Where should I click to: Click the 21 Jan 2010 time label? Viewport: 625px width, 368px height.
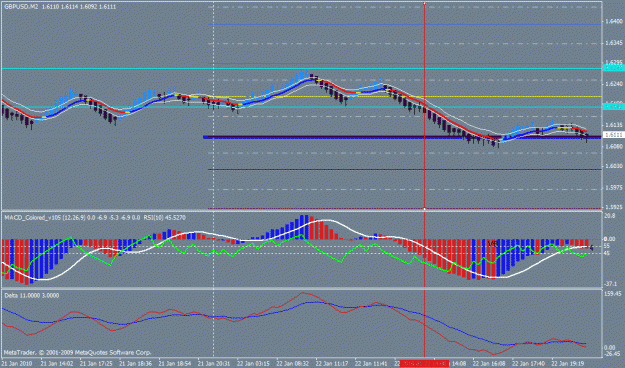coord(17,363)
